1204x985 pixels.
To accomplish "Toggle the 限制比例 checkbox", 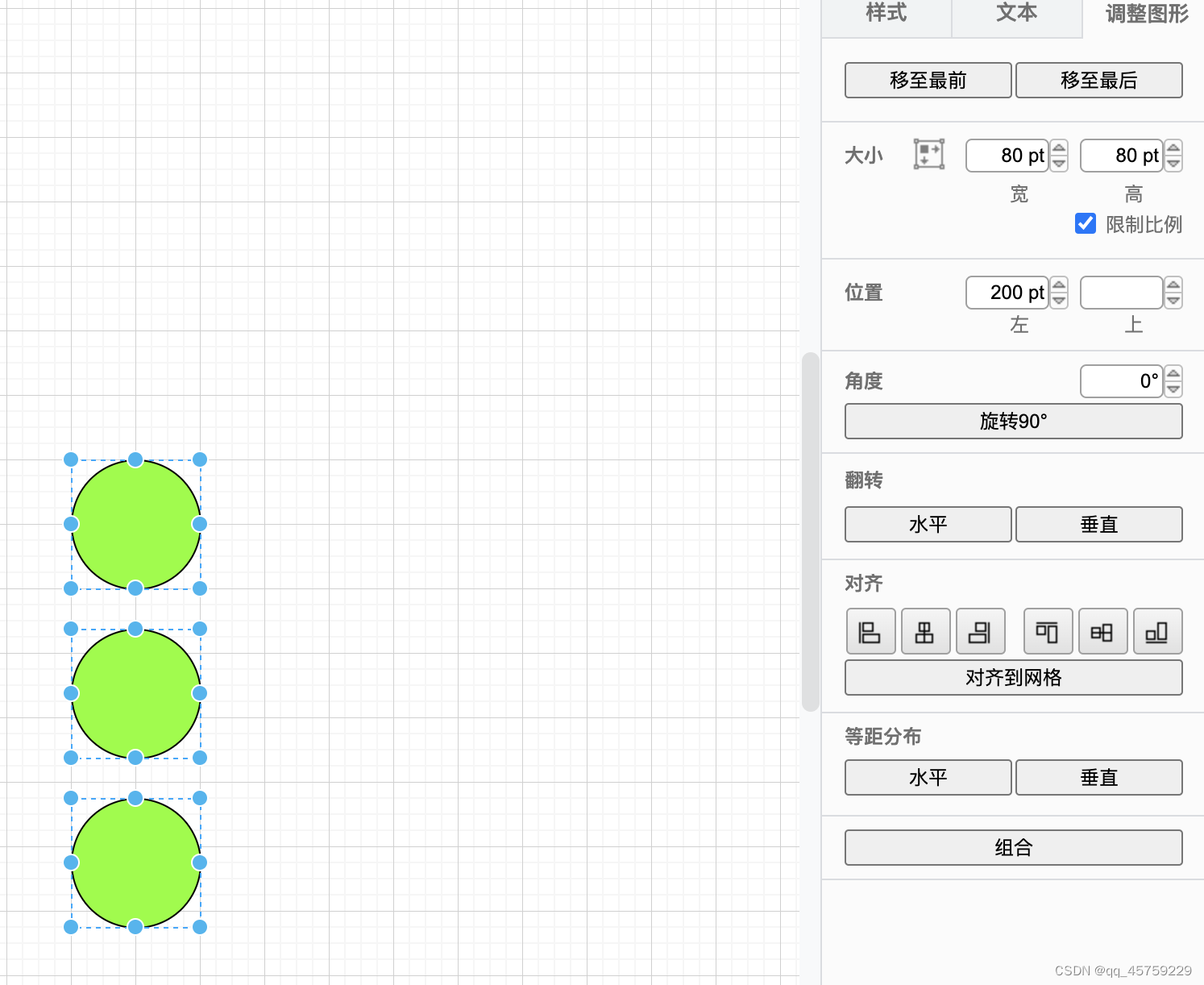I will pos(1086,223).
